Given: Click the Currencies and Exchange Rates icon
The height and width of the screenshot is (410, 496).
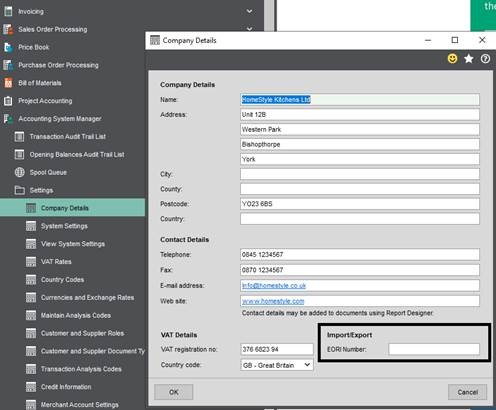Looking at the screenshot, I should 31,297.
